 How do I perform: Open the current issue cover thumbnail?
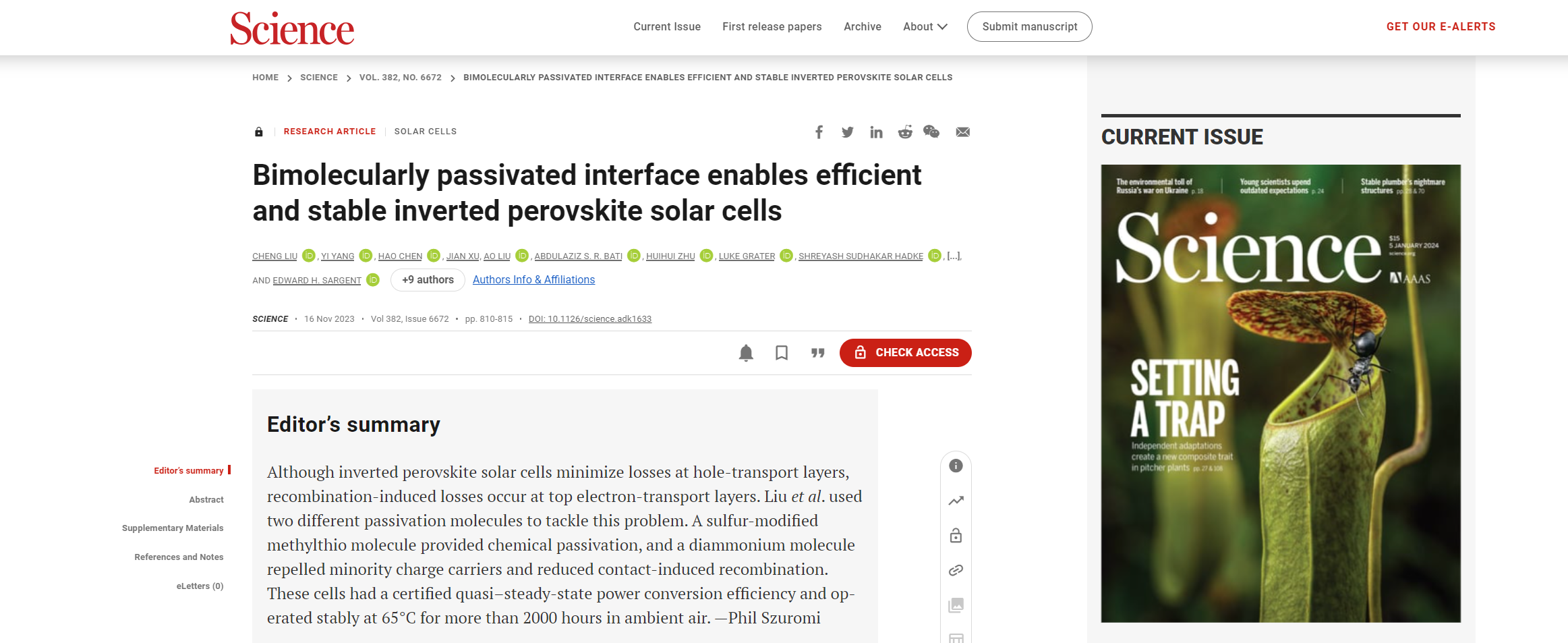point(1281,393)
